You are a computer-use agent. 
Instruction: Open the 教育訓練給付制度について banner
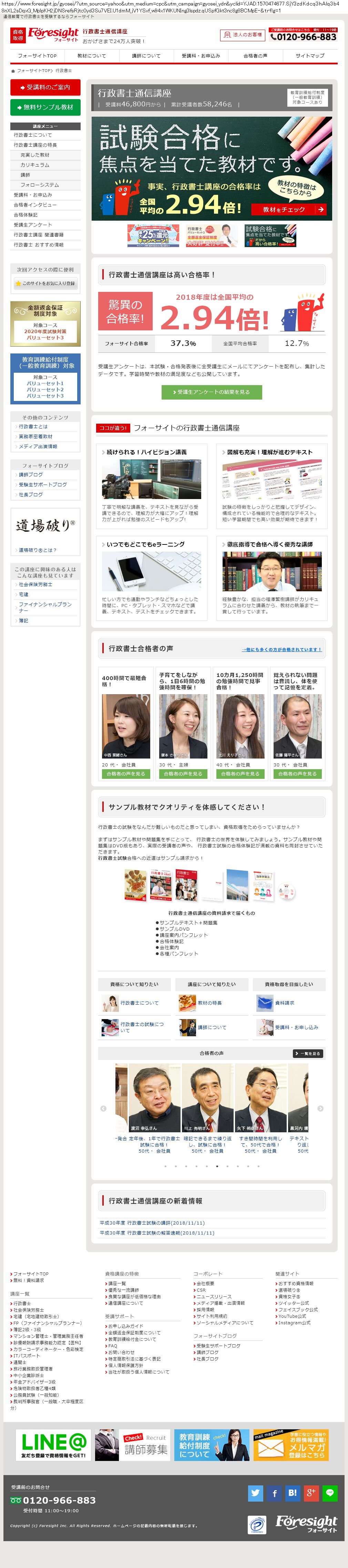tap(212, 1444)
